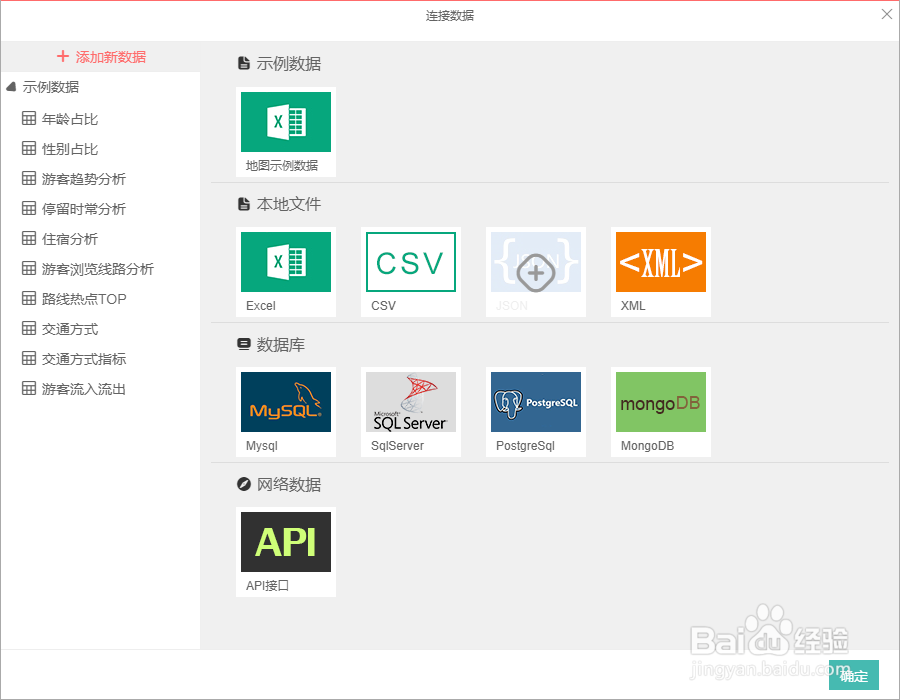The image size is (900, 700).
Task: Click the table icon beside 路线热点TOP
Action: pos(29,298)
